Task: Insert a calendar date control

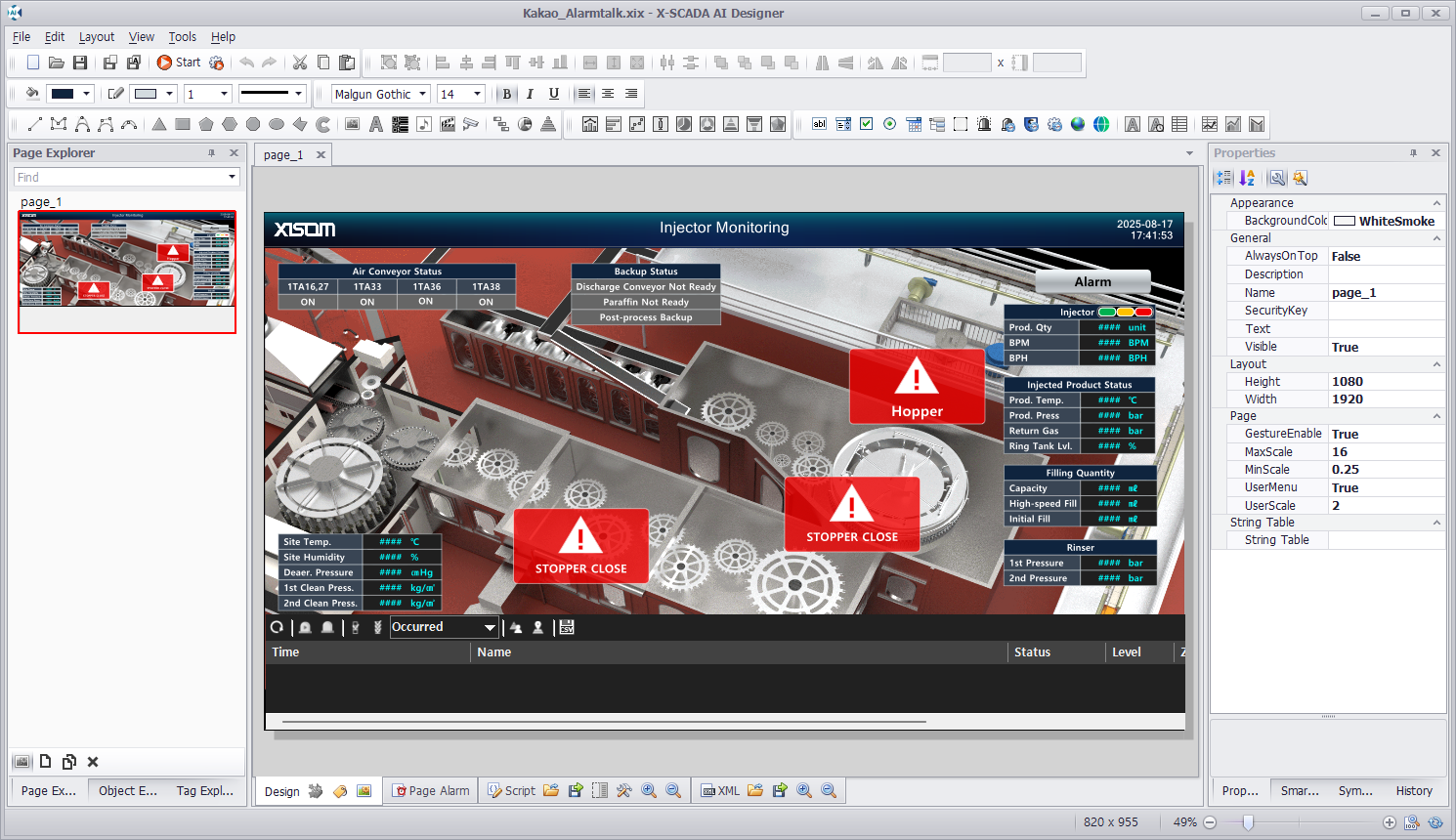Action: coord(914,124)
